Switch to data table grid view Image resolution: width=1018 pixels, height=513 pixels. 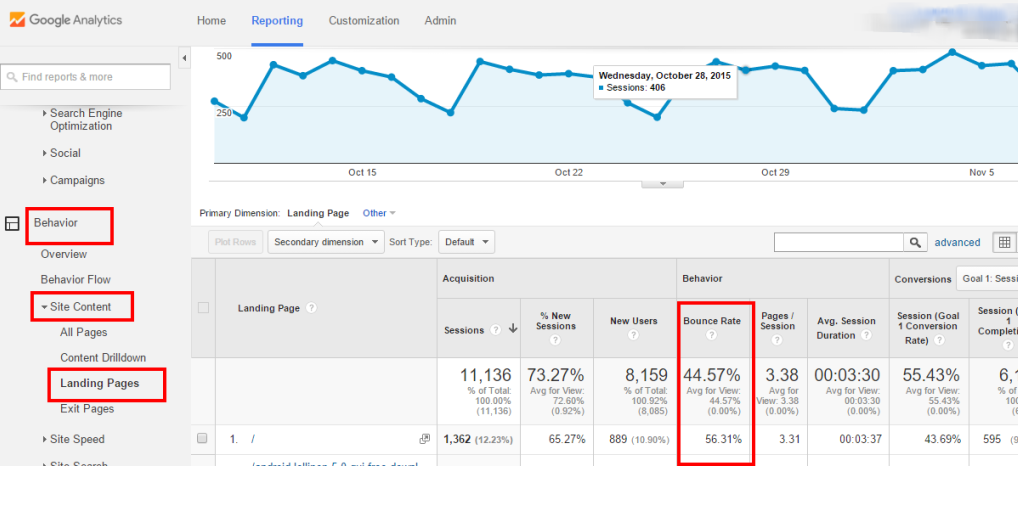(1004, 242)
